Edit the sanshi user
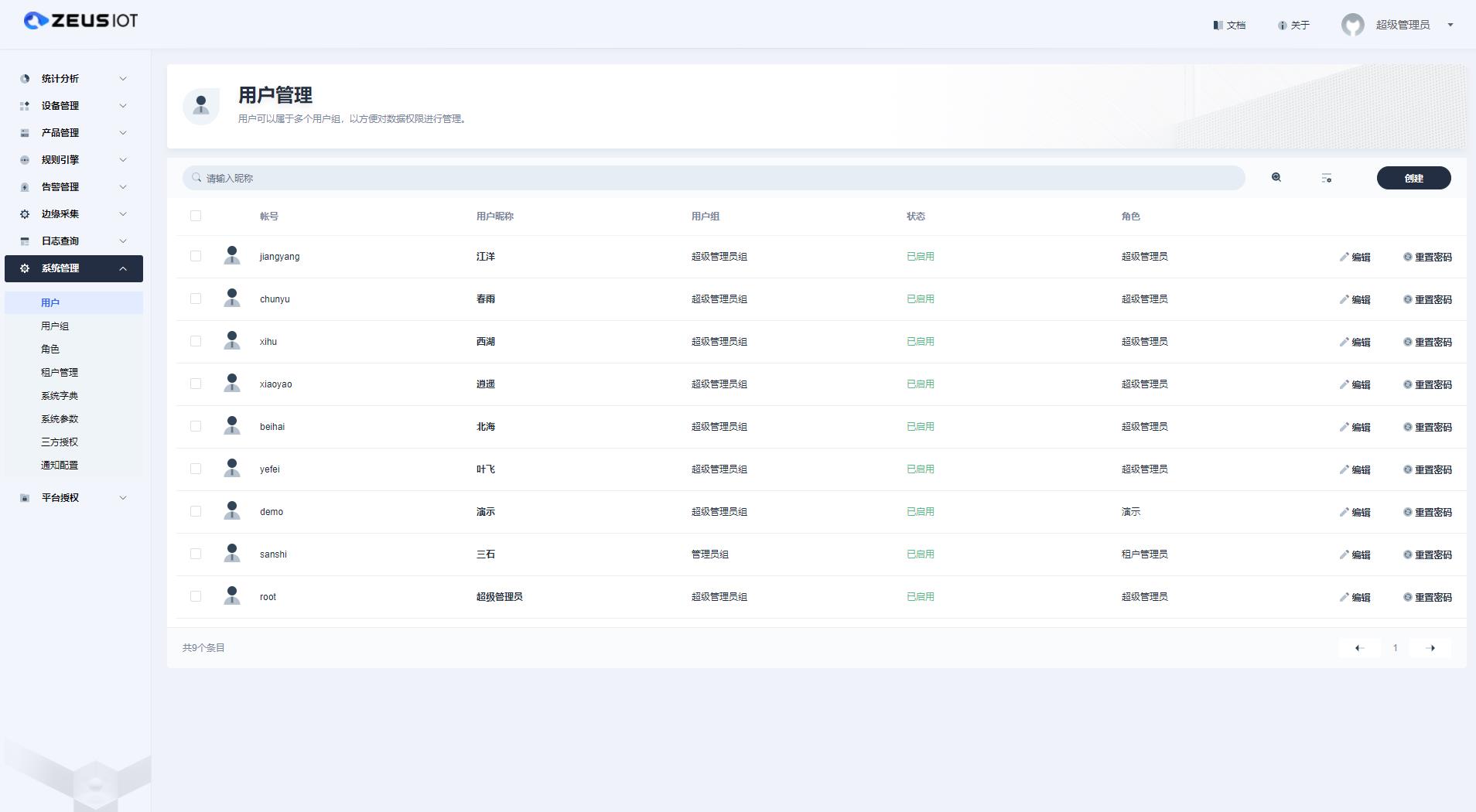 pos(1355,555)
